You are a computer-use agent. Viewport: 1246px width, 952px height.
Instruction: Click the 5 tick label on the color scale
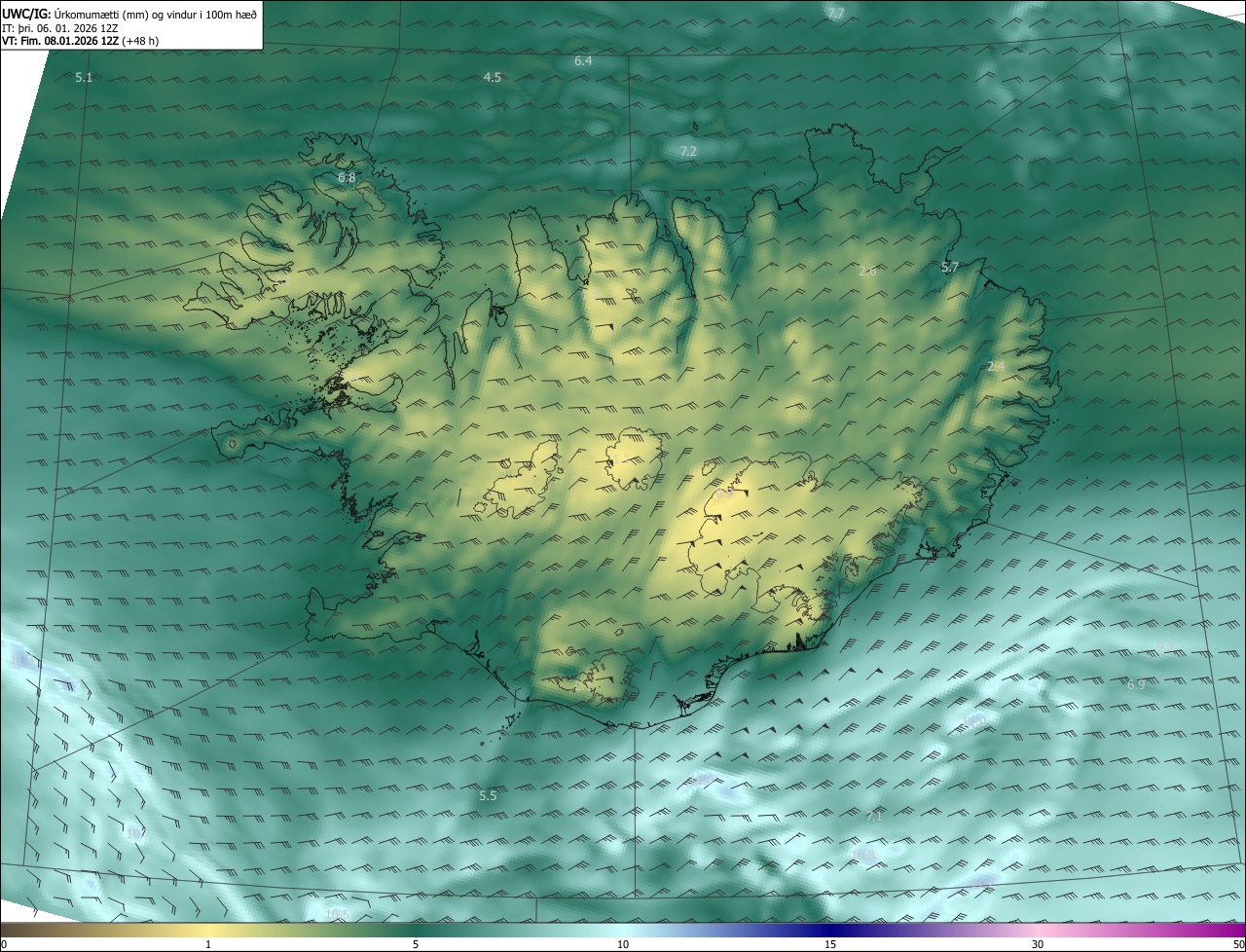pos(416,944)
